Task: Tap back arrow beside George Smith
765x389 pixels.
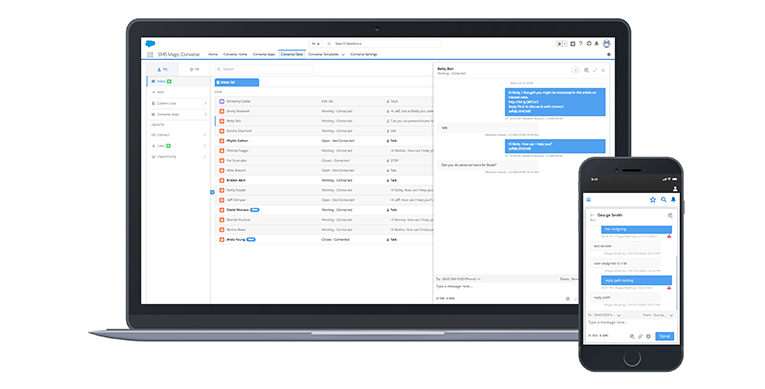Action: click(592, 215)
